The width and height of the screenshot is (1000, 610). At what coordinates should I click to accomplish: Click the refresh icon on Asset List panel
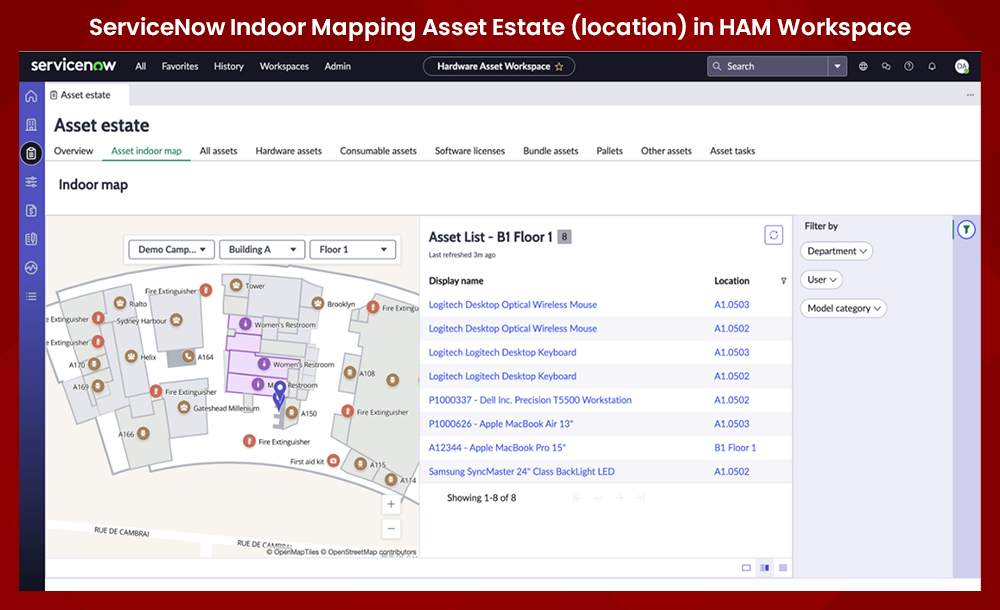[x=774, y=234]
